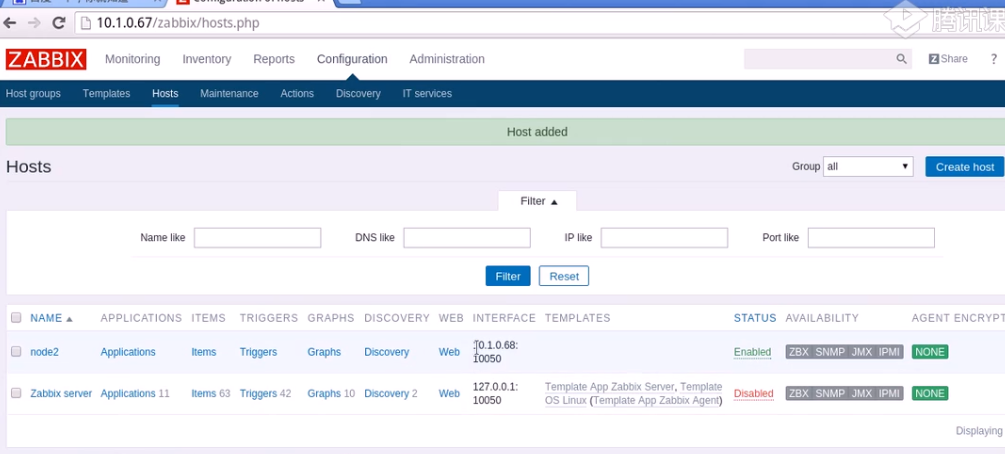
Task: Go to Host groups submenu
Action: (33, 94)
